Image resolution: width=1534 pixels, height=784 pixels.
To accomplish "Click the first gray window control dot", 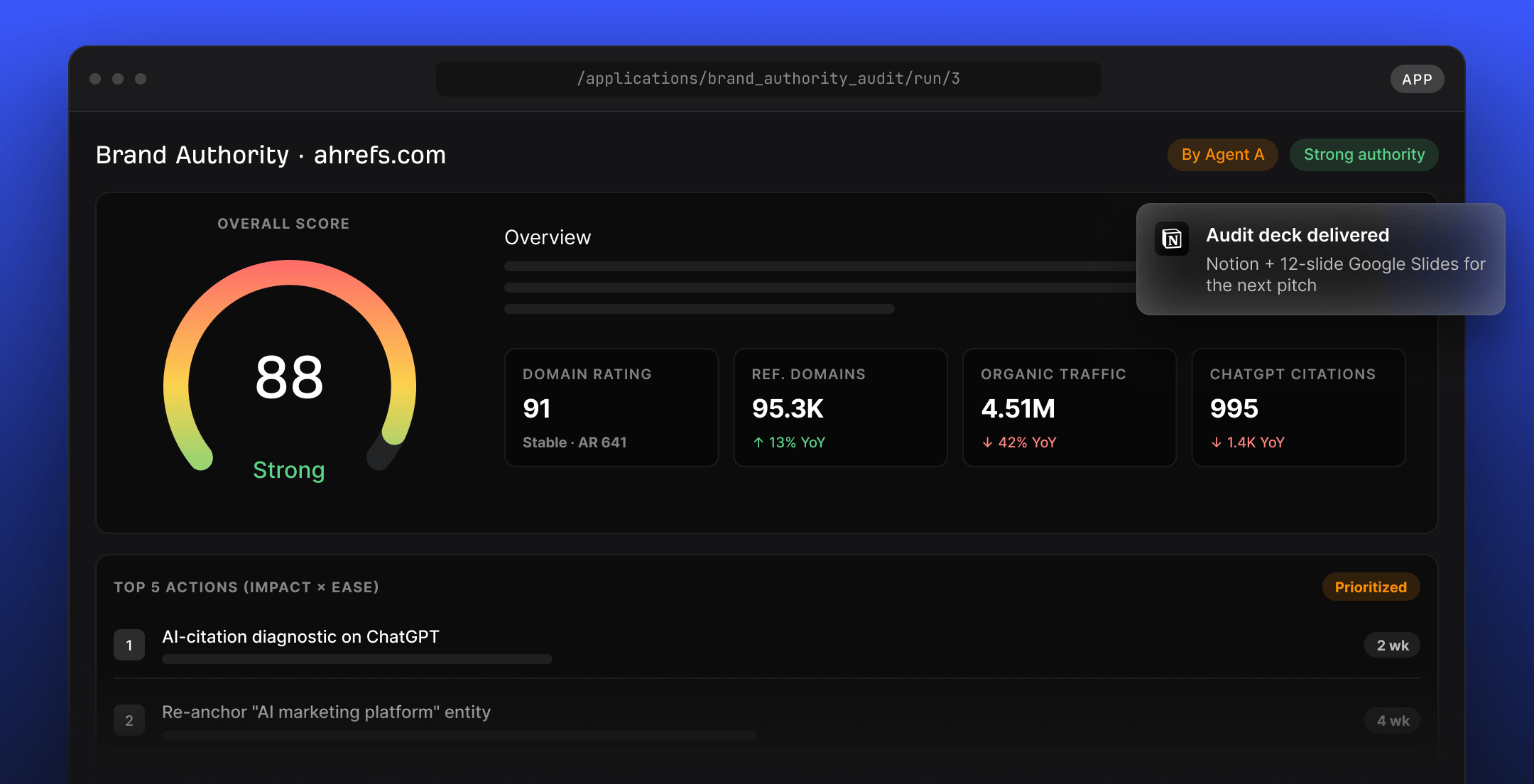I will click(x=95, y=79).
